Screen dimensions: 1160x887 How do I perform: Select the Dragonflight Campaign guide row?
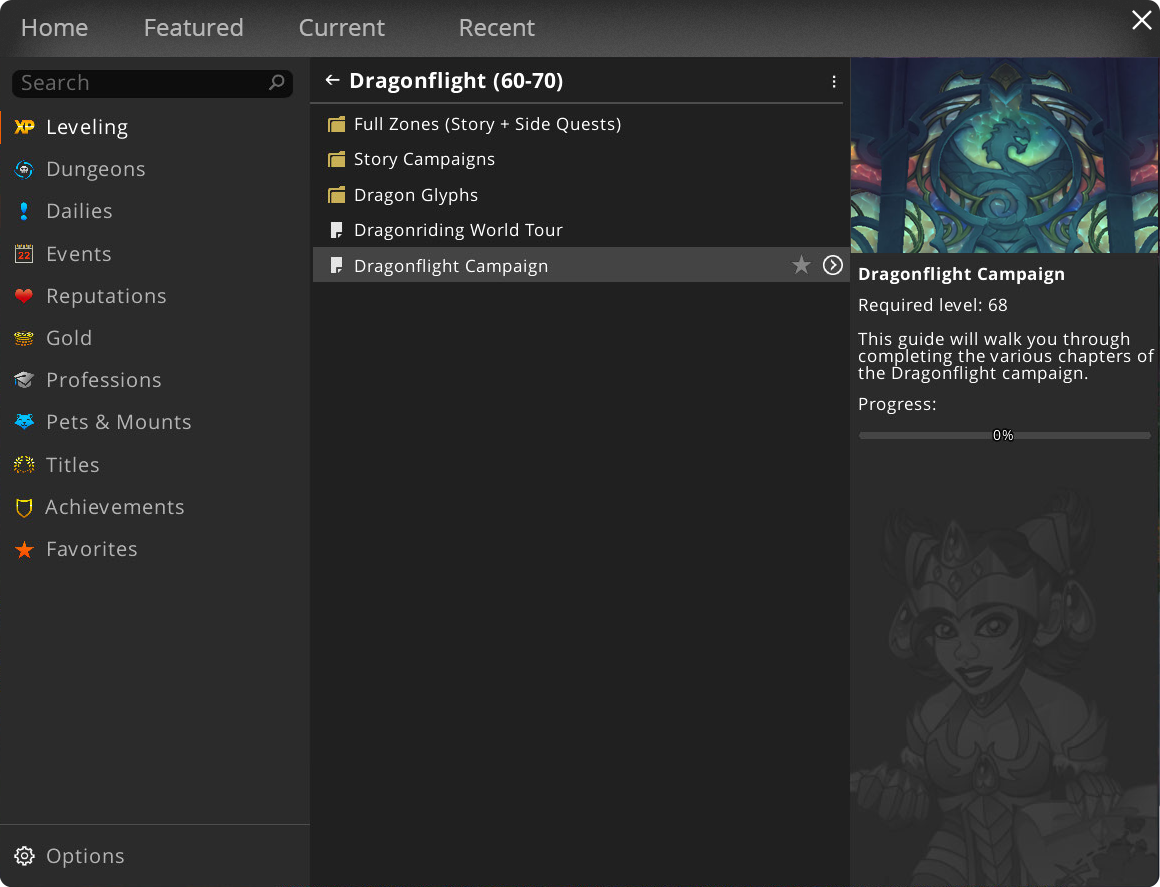coord(579,265)
